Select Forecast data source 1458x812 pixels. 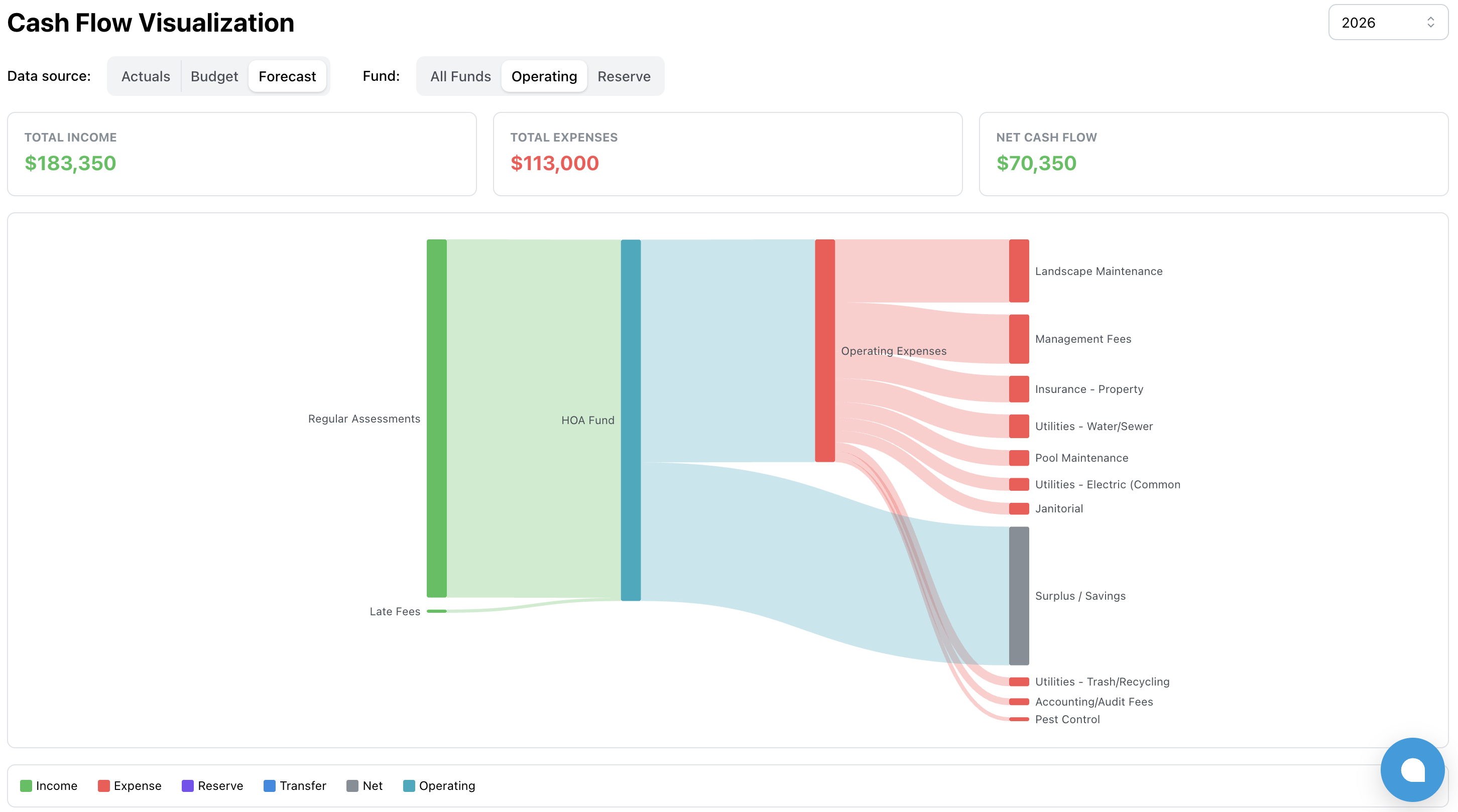click(287, 76)
